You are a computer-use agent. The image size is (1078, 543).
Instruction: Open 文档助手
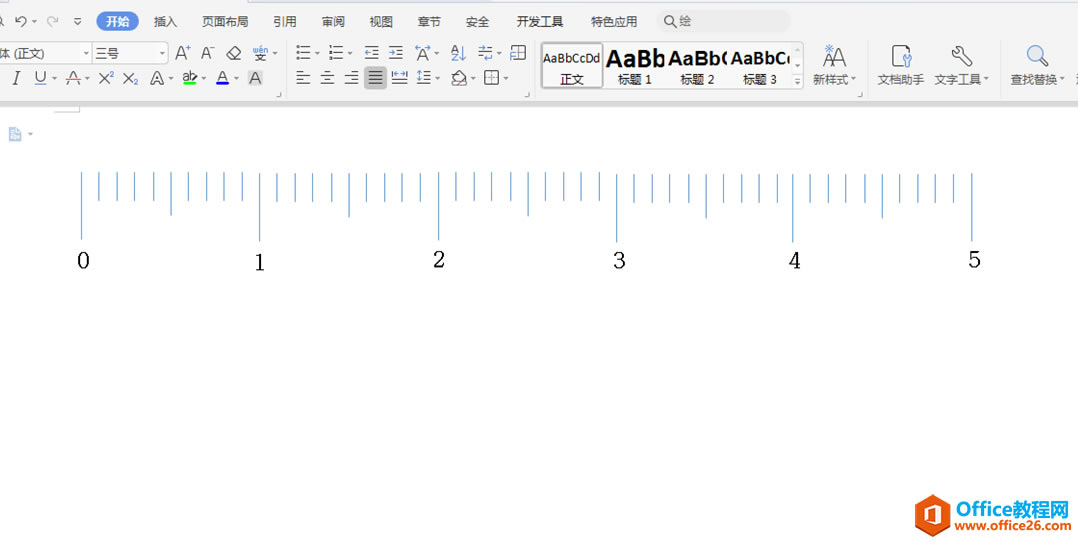pyautogui.click(x=901, y=66)
